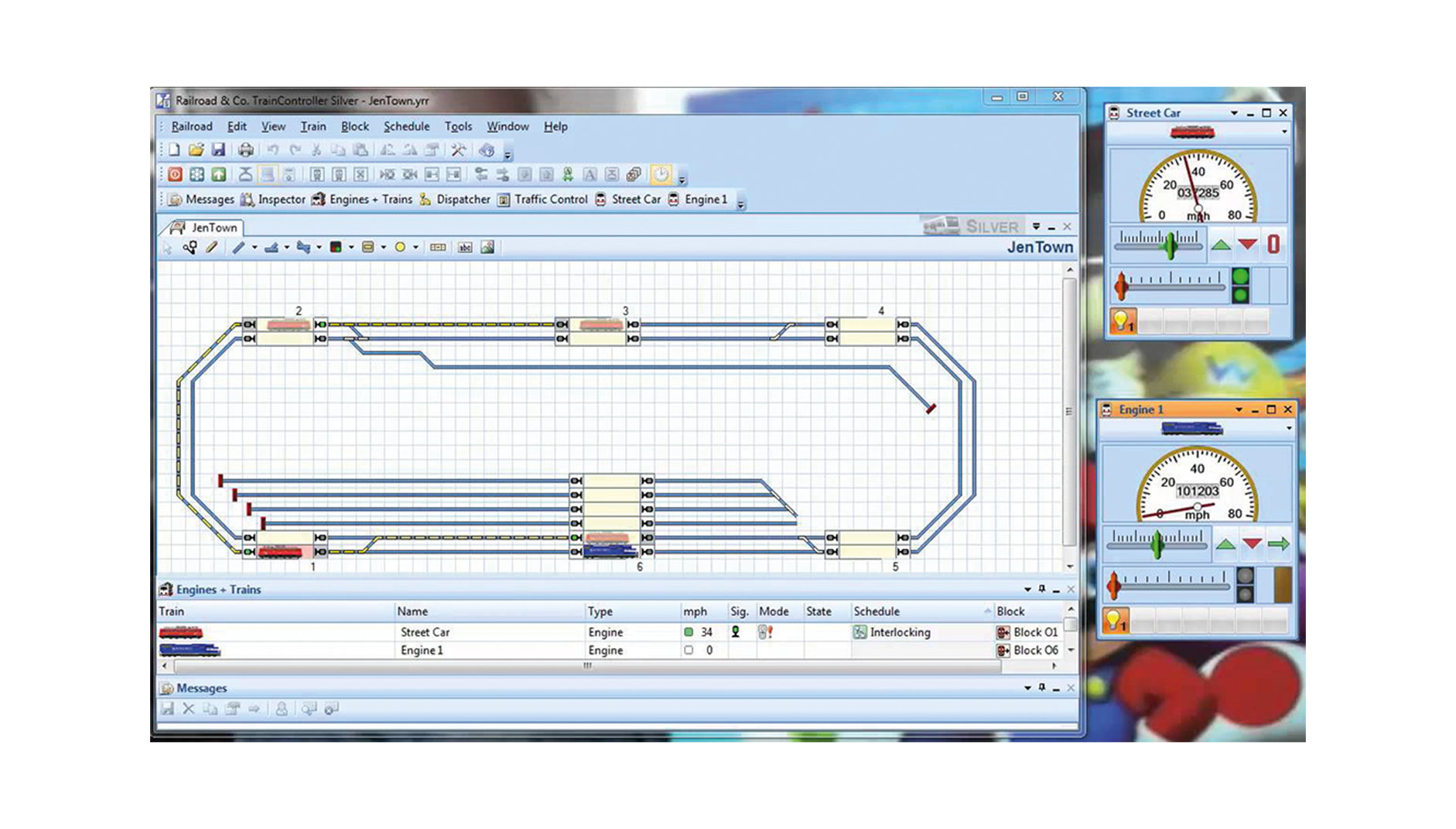Open the Dispatcher window button
This screenshot has height=829, width=1456.
coord(455,200)
